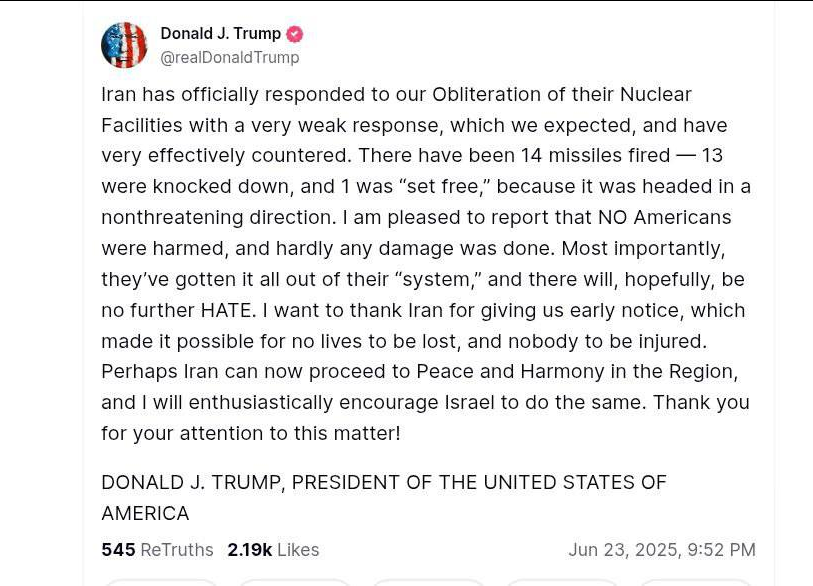Open the ReTruths count showing 545
Screen dimensions: 813x586
[x=118, y=549]
